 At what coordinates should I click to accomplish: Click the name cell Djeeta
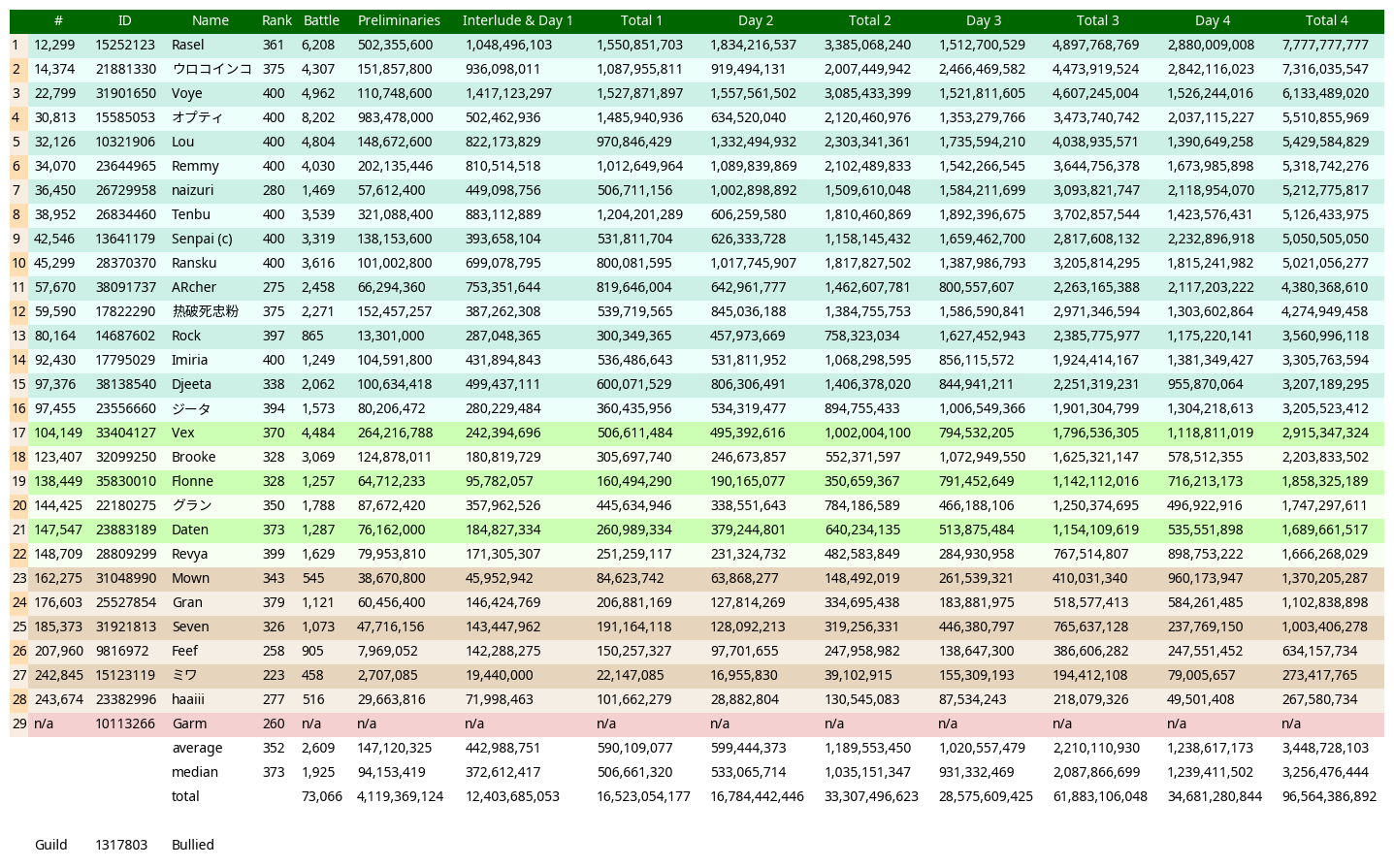coord(192,384)
